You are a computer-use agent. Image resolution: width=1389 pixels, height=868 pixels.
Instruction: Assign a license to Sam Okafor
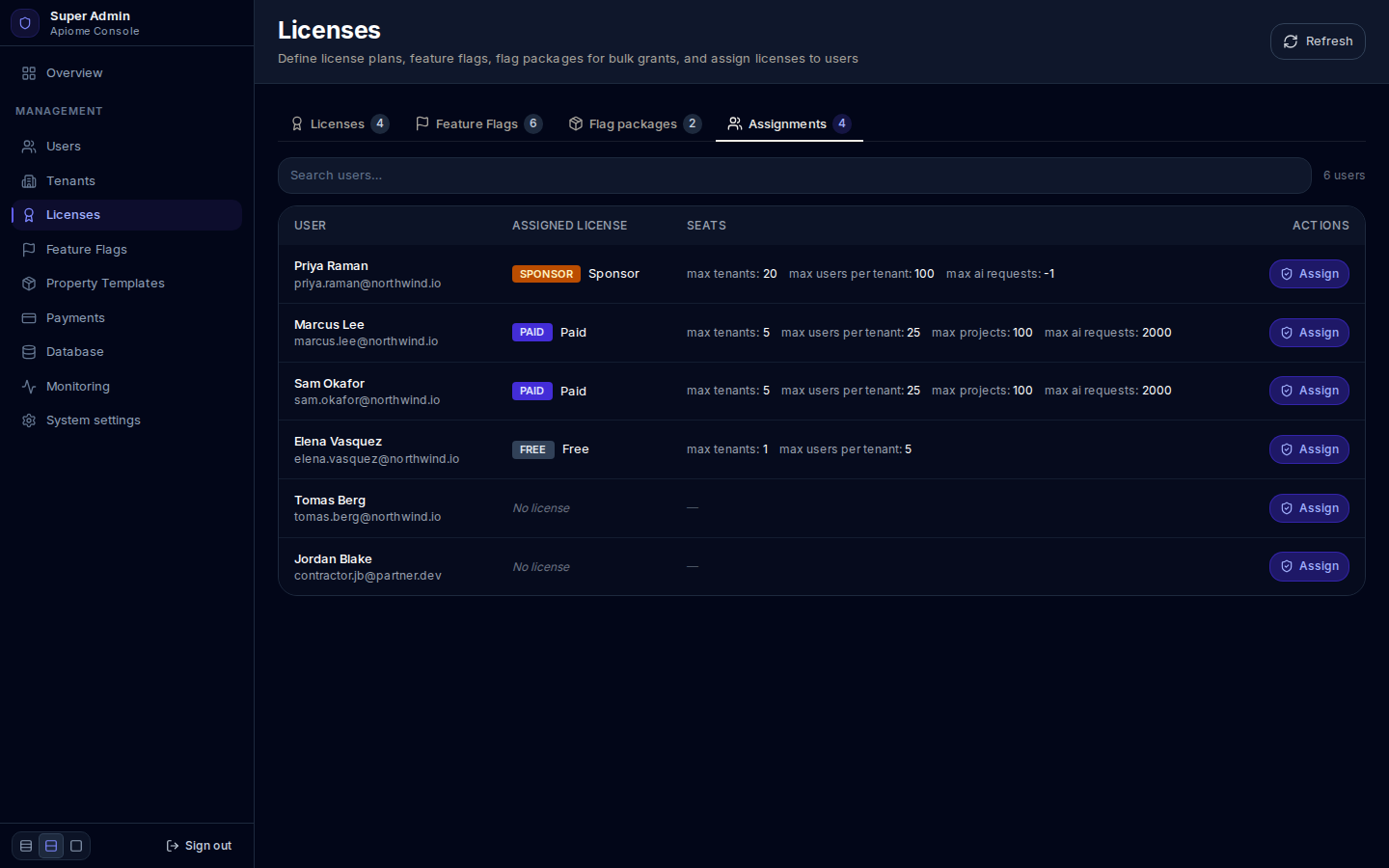pos(1309,391)
